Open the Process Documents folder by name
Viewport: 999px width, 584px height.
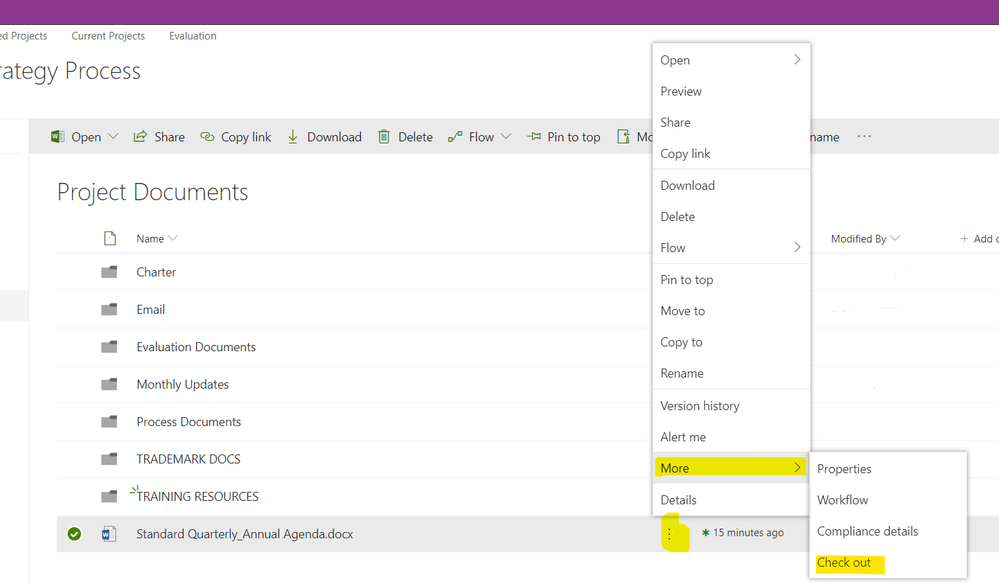pos(189,422)
